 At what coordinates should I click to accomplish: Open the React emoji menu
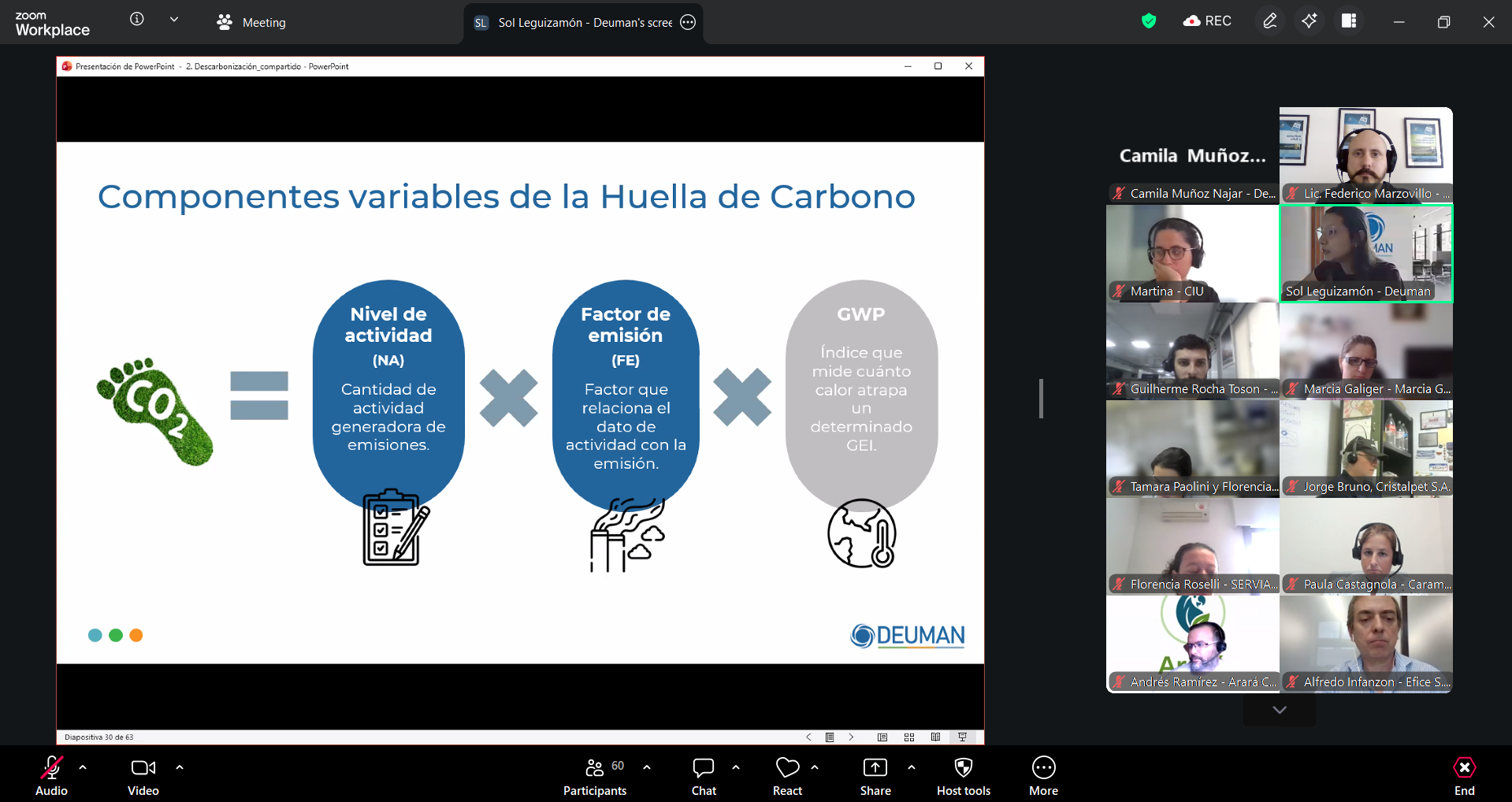(x=787, y=777)
